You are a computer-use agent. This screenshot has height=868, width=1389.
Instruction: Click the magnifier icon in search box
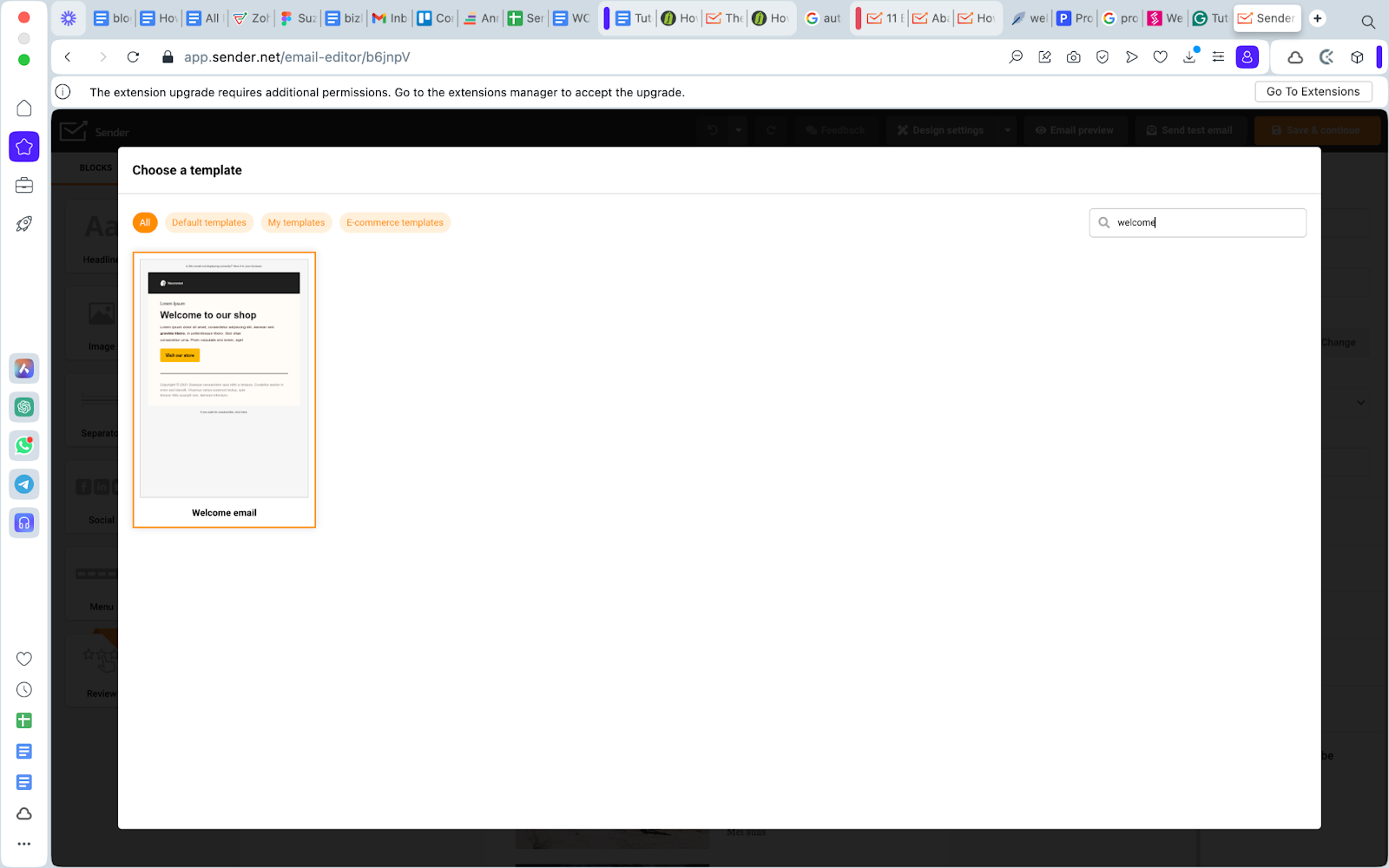click(x=1104, y=223)
